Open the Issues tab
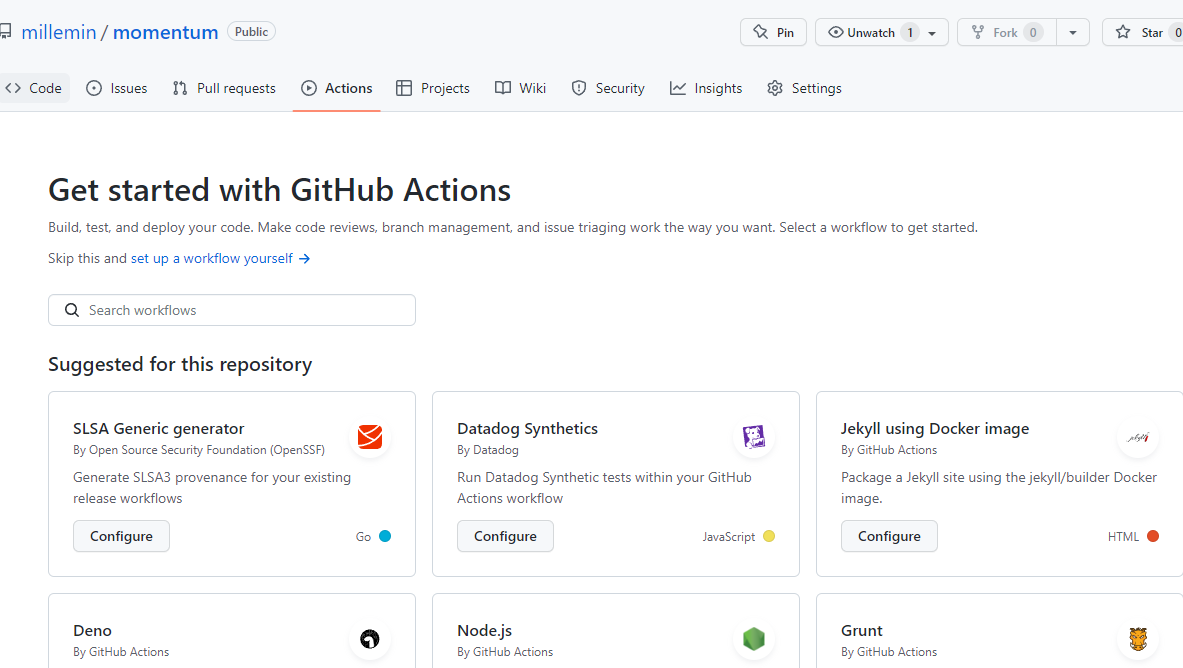The image size is (1183, 668). 117,88
